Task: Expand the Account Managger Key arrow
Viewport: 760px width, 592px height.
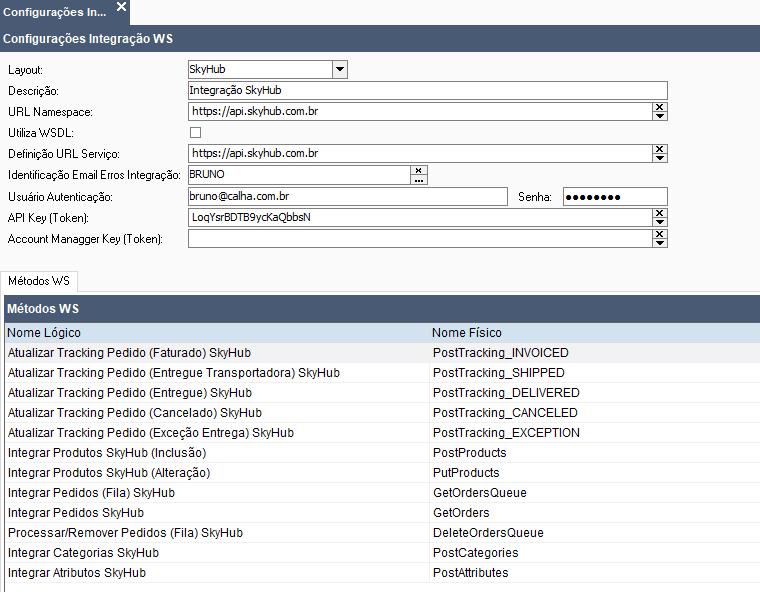Action: tap(660, 243)
